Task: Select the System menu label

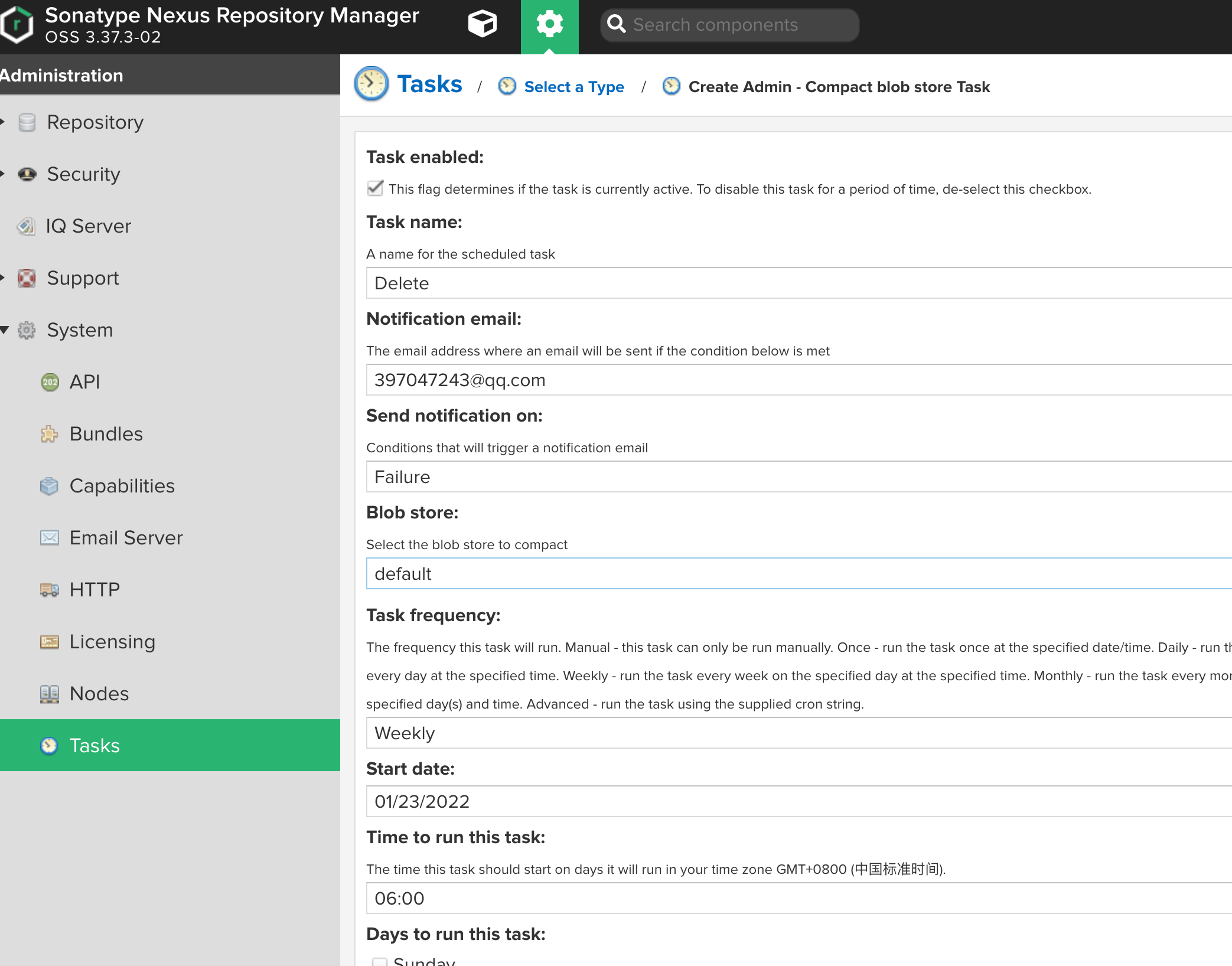Action: pos(80,330)
